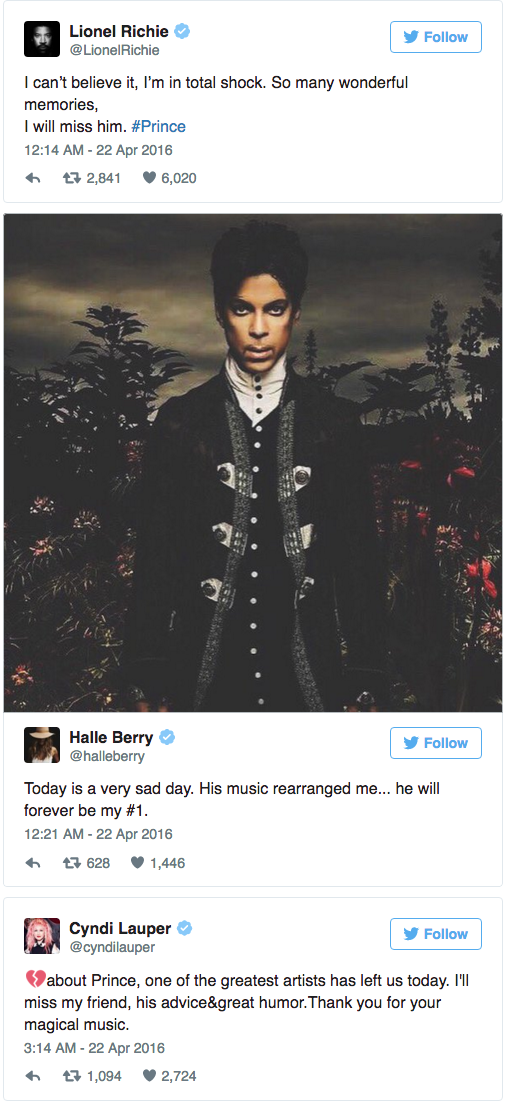Open Cyndi Lauper's profile avatar

(x=42, y=936)
